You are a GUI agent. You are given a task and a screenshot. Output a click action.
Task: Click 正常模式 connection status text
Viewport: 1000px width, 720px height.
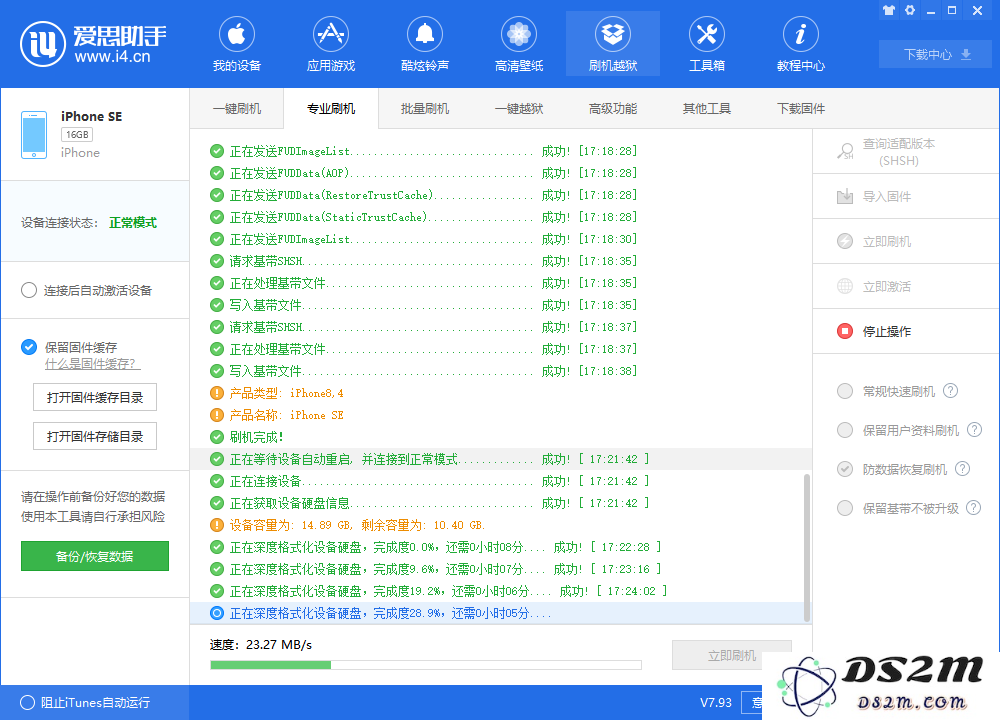pos(133,223)
